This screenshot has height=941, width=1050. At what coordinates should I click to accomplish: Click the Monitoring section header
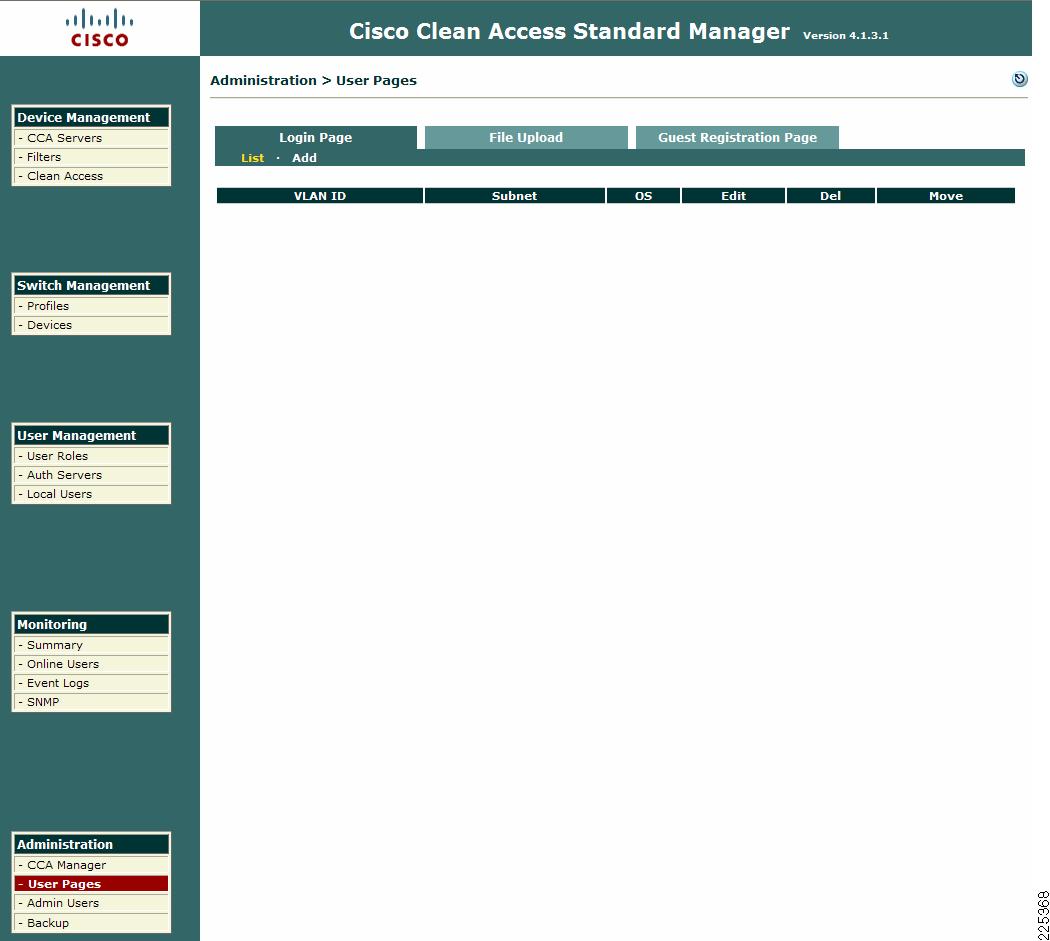coord(92,624)
